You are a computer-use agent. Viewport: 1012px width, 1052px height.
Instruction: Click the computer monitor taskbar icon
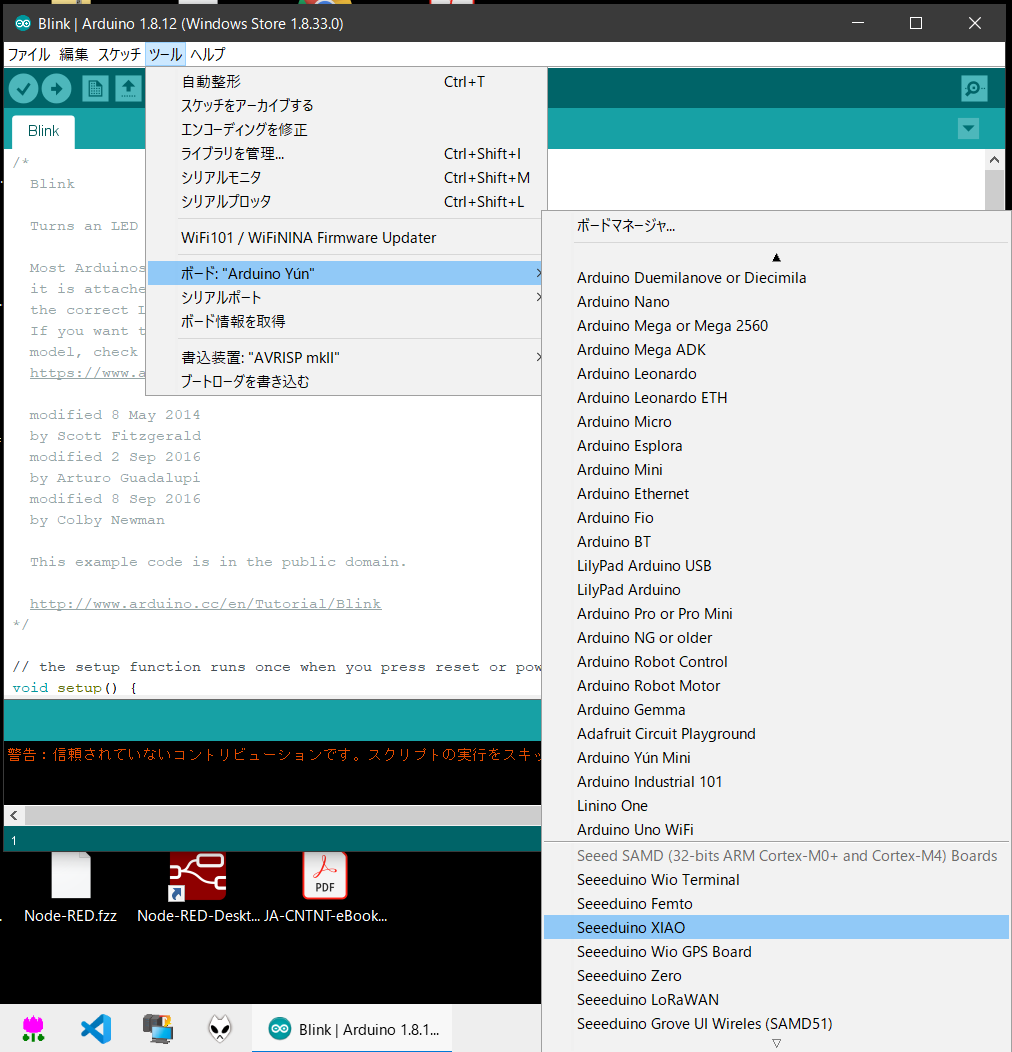[x=158, y=1029]
